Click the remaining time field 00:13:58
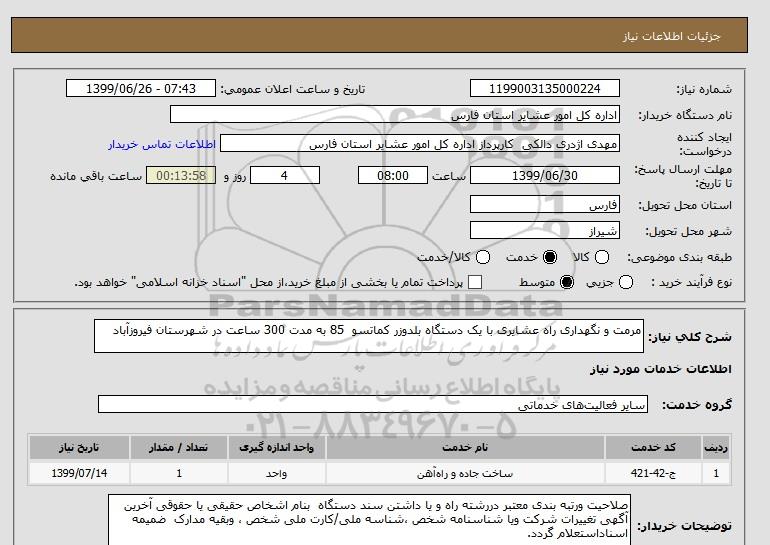 (181, 175)
